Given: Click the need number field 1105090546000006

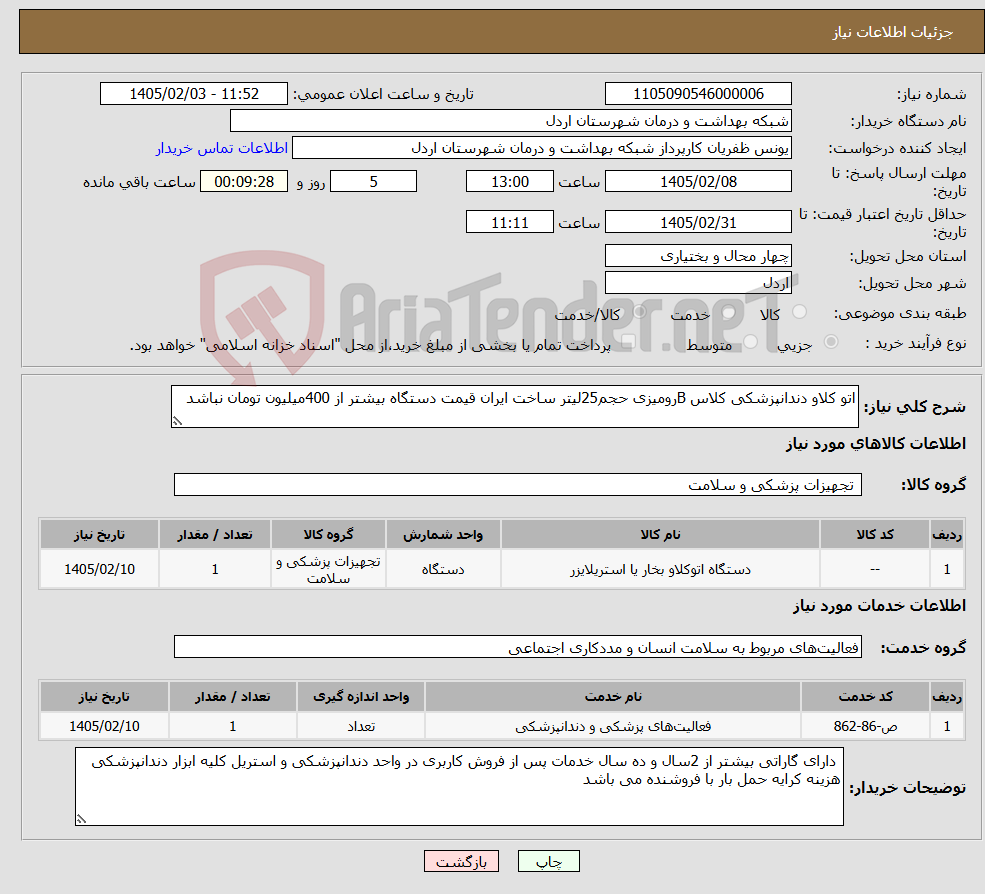Looking at the screenshot, I should pos(698,94).
